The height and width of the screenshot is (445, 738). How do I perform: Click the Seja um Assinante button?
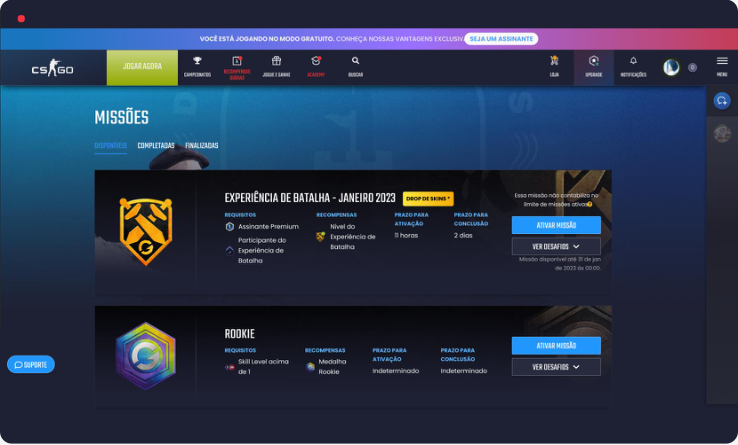pyautogui.click(x=501, y=39)
